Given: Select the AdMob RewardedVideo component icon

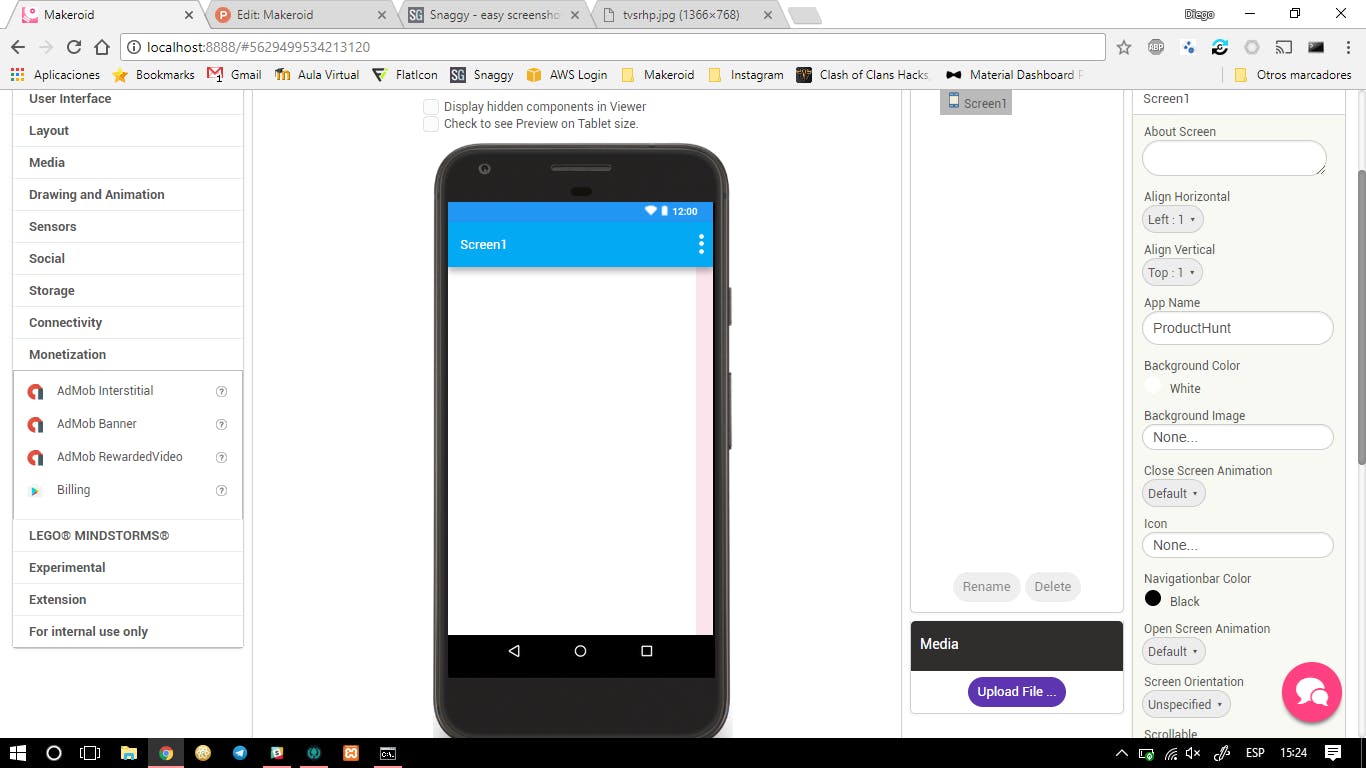Looking at the screenshot, I should point(35,458).
